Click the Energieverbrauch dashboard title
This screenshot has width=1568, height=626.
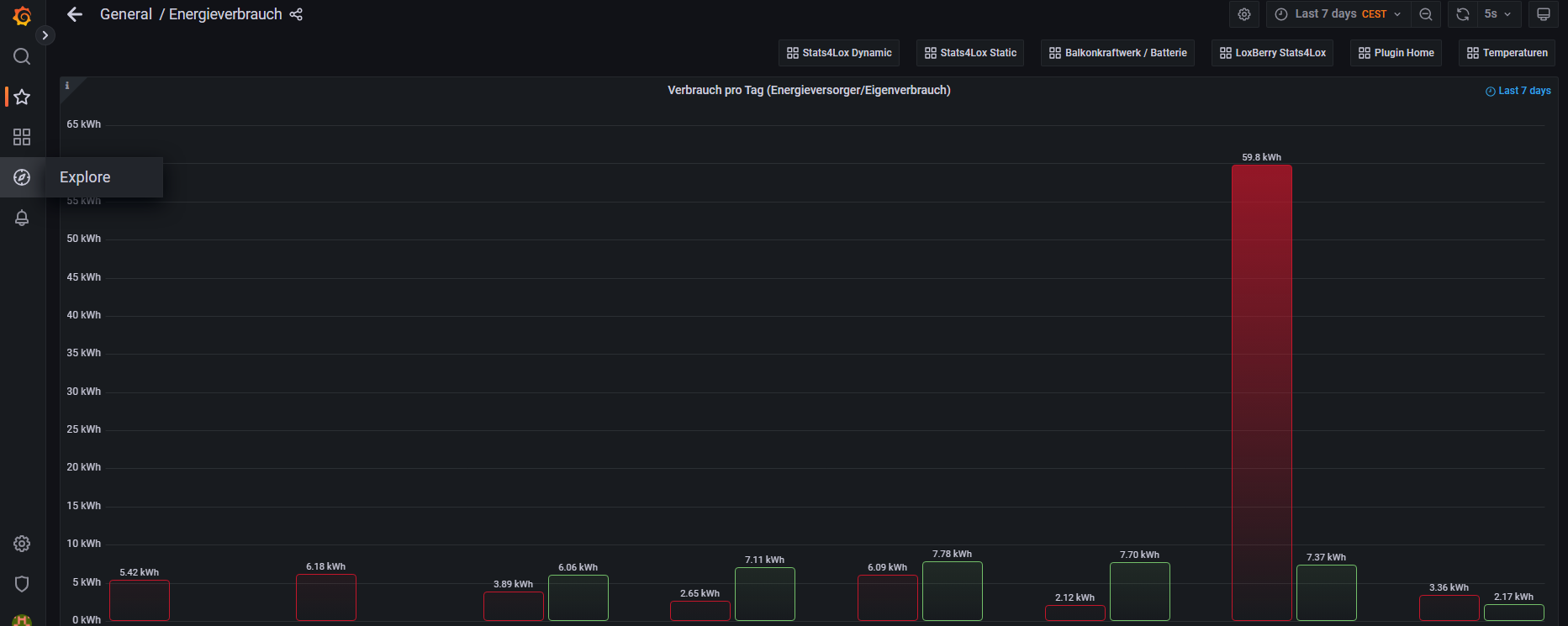[x=225, y=14]
